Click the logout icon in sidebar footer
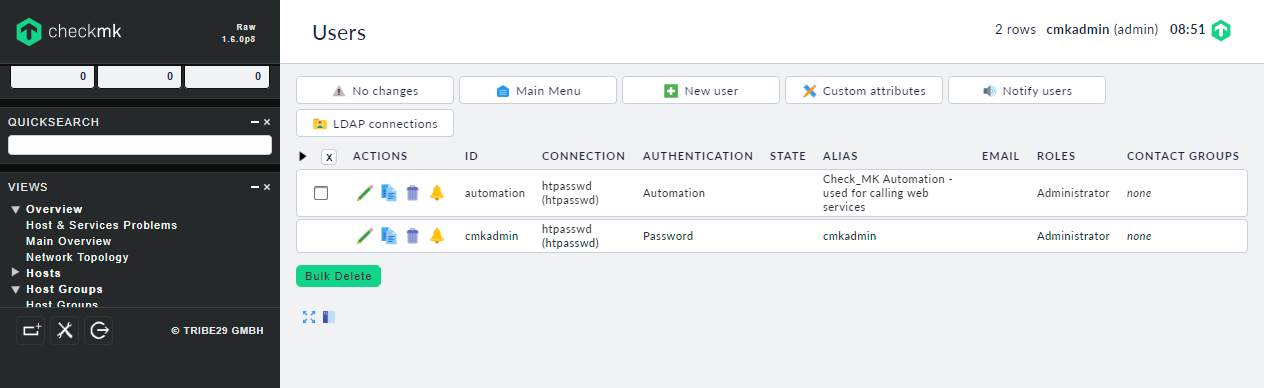The image size is (1264, 388). click(x=99, y=330)
